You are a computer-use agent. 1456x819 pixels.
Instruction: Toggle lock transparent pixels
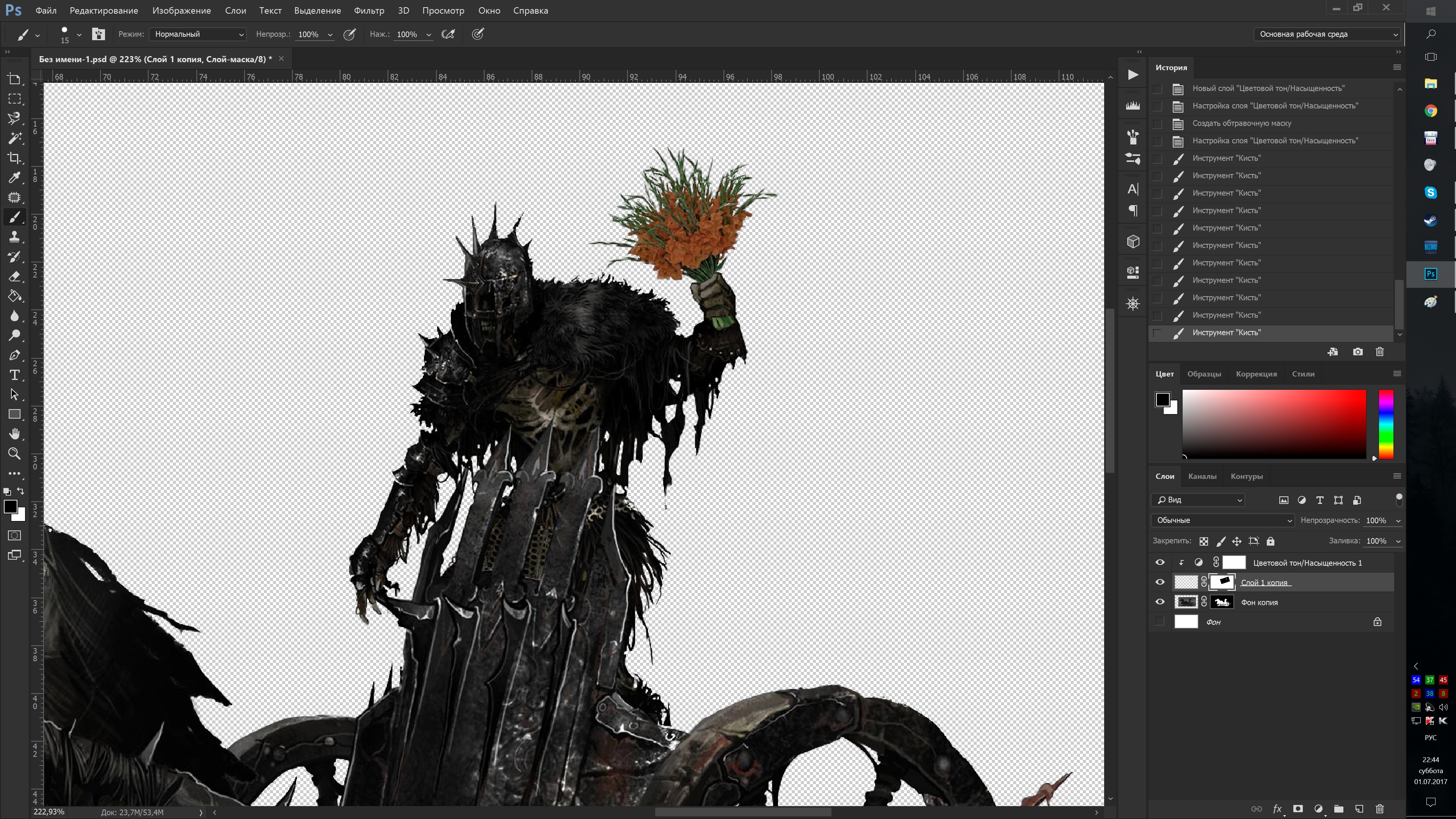[1204, 541]
